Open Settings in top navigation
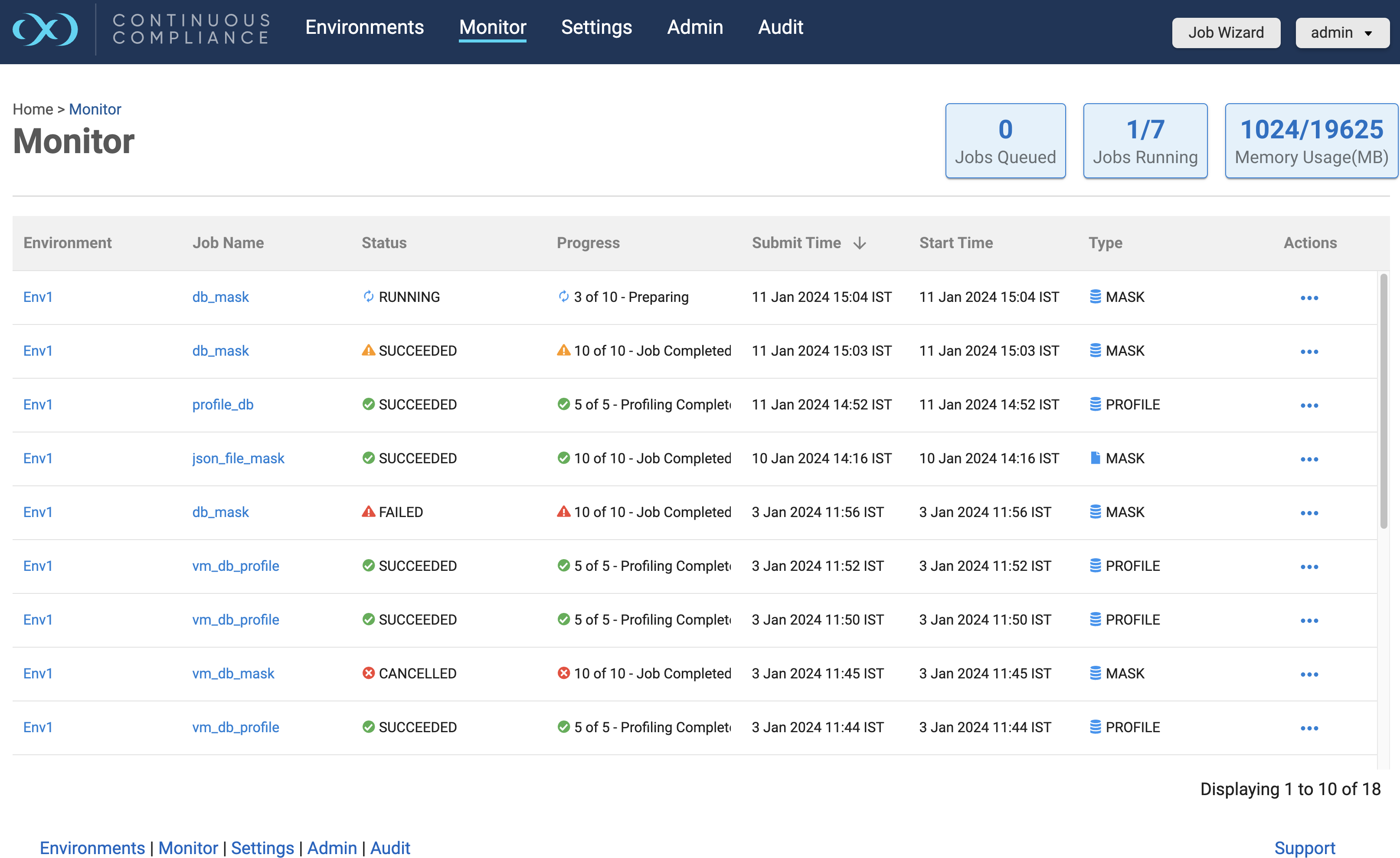This screenshot has height=858, width=1400. pos(597,27)
